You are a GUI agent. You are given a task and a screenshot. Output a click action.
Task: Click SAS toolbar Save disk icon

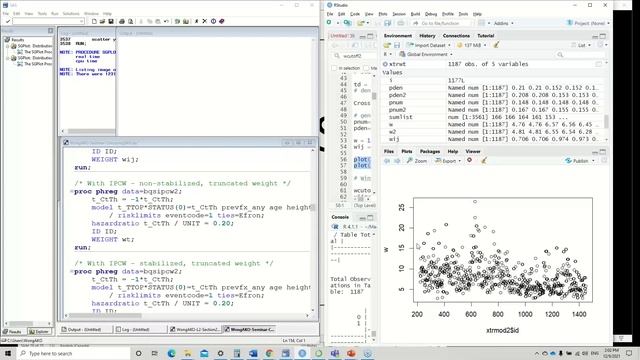coord(111,21)
